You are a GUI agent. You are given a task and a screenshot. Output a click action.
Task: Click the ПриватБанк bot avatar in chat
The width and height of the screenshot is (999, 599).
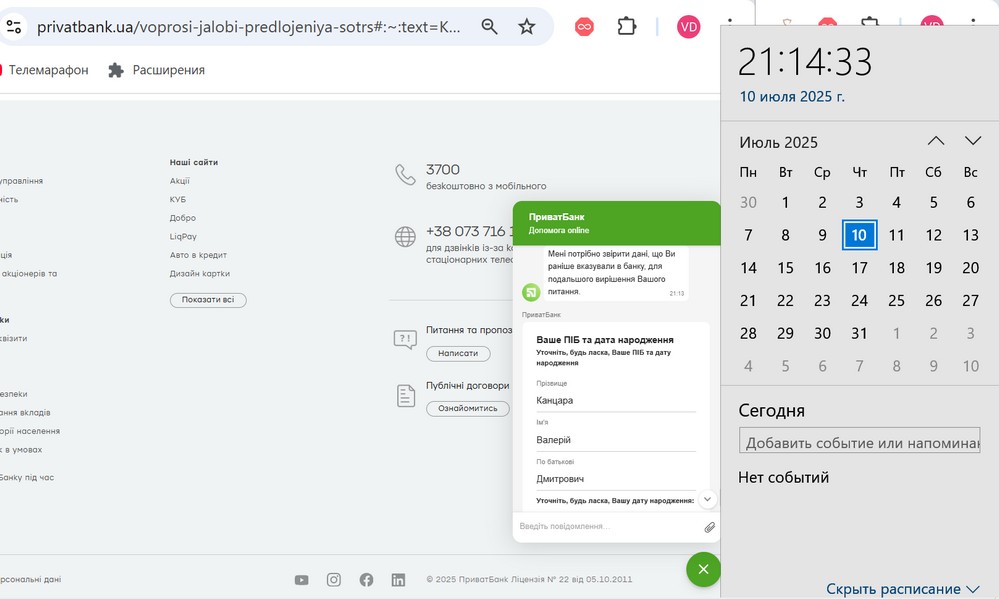tap(531, 292)
